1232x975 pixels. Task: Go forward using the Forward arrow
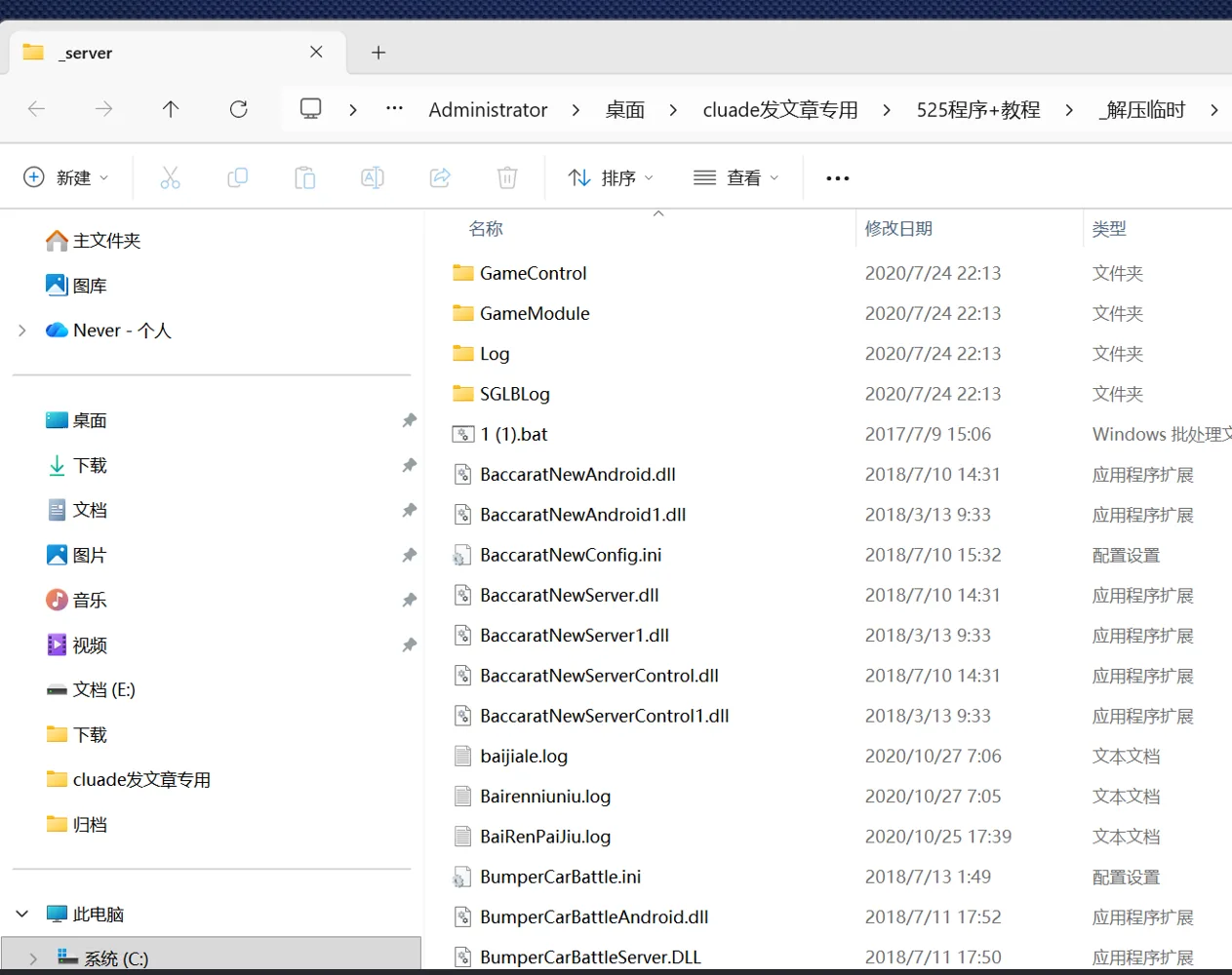pyautogui.click(x=104, y=109)
